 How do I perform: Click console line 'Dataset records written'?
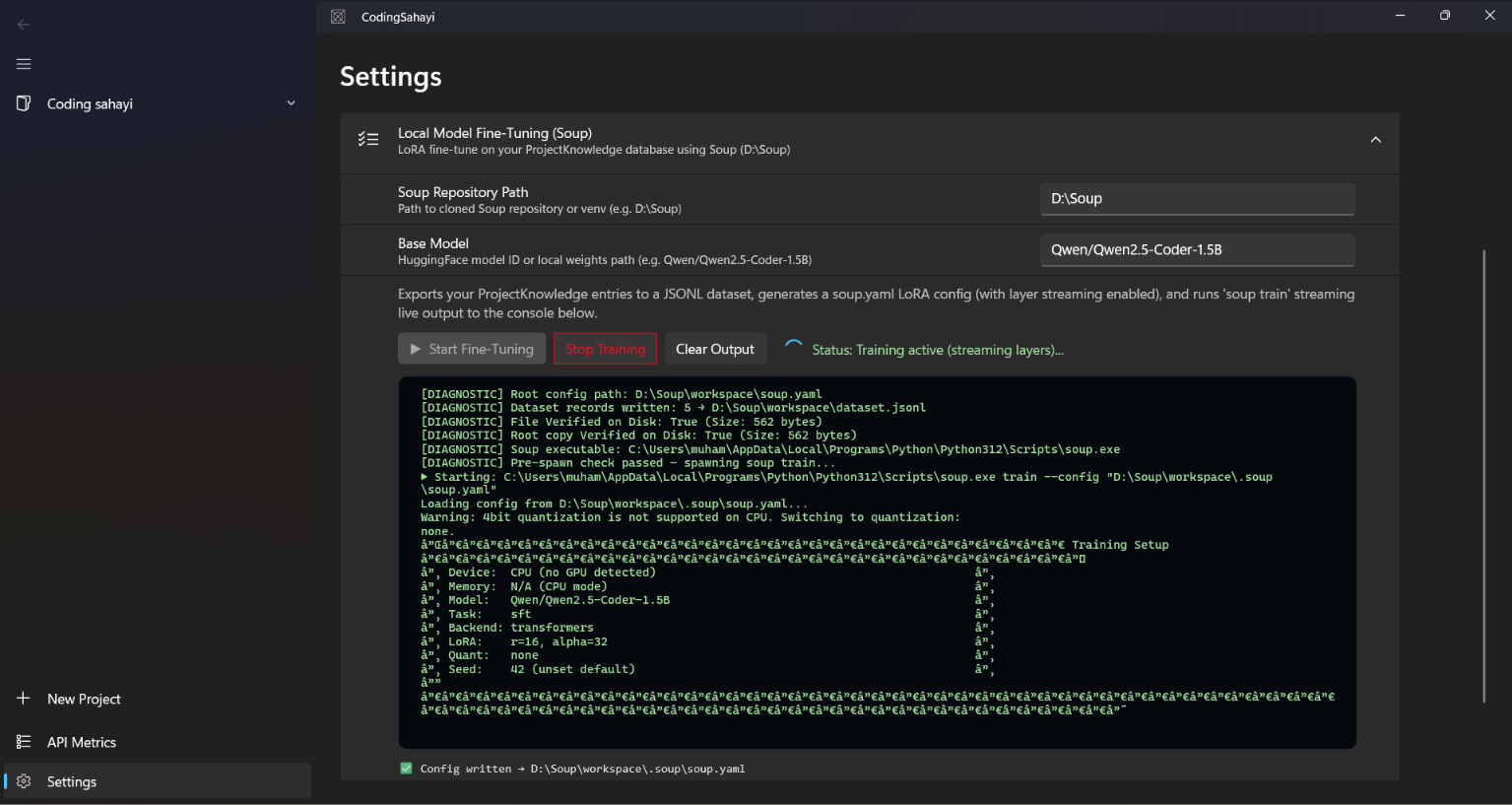pos(673,407)
